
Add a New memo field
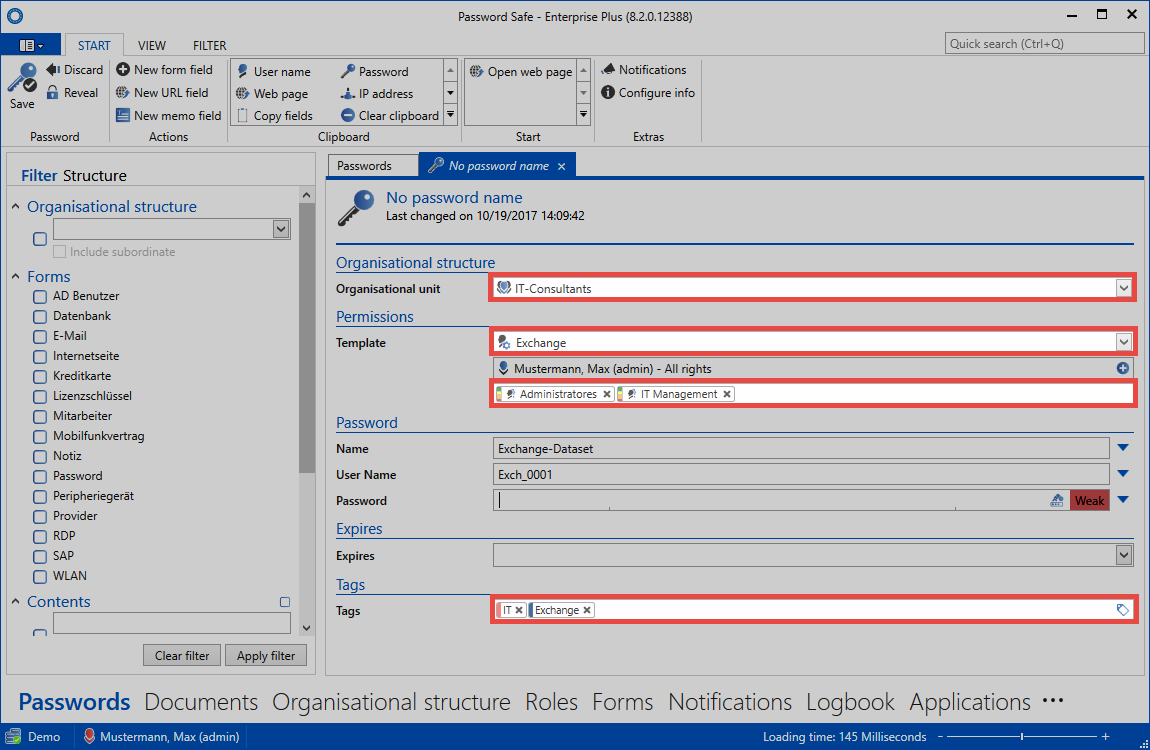coord(169,115)
